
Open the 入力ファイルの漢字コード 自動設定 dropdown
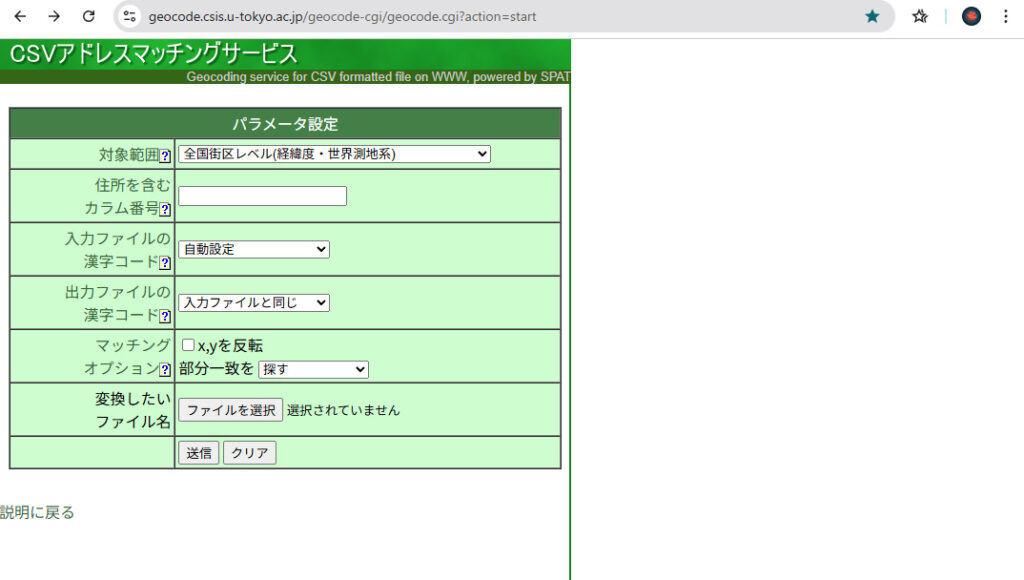coord(253,249)
